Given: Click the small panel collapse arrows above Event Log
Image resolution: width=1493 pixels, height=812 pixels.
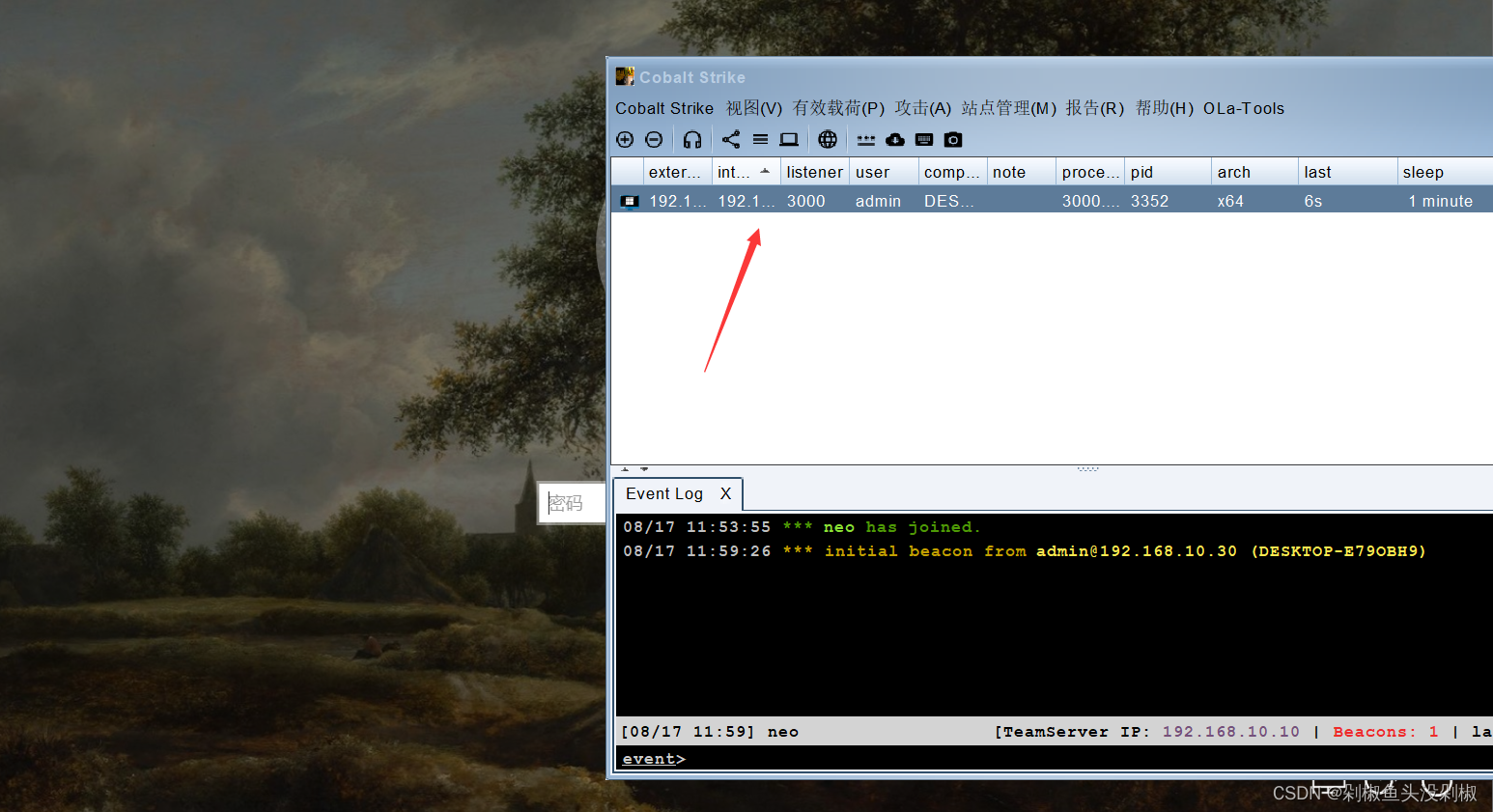Looking at the screenshot, I should point(634,469).
